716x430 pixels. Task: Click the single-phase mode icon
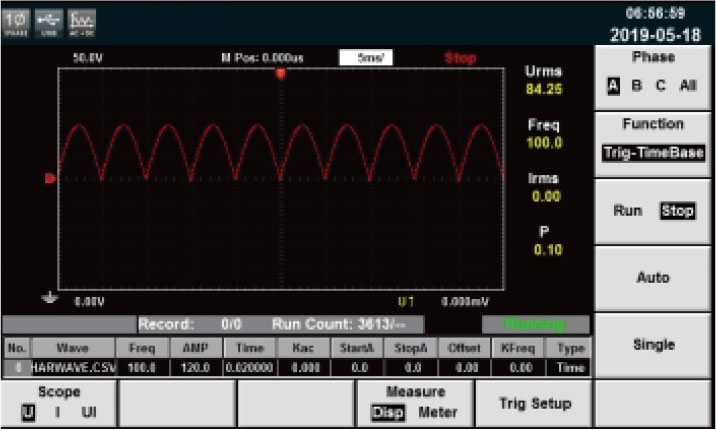pyautogui.click(x=16, y=23)
